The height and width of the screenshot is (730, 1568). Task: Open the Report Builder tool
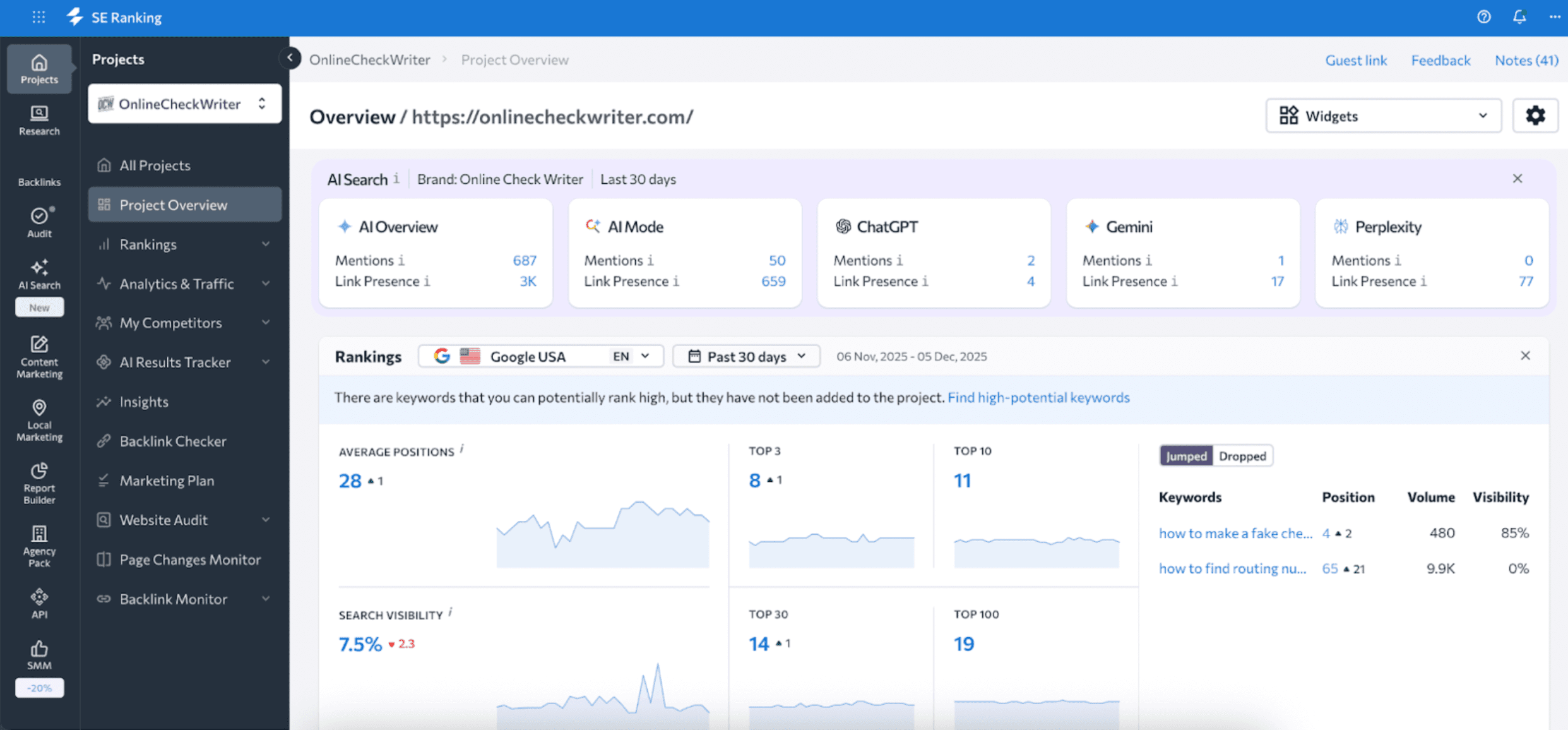39,483
